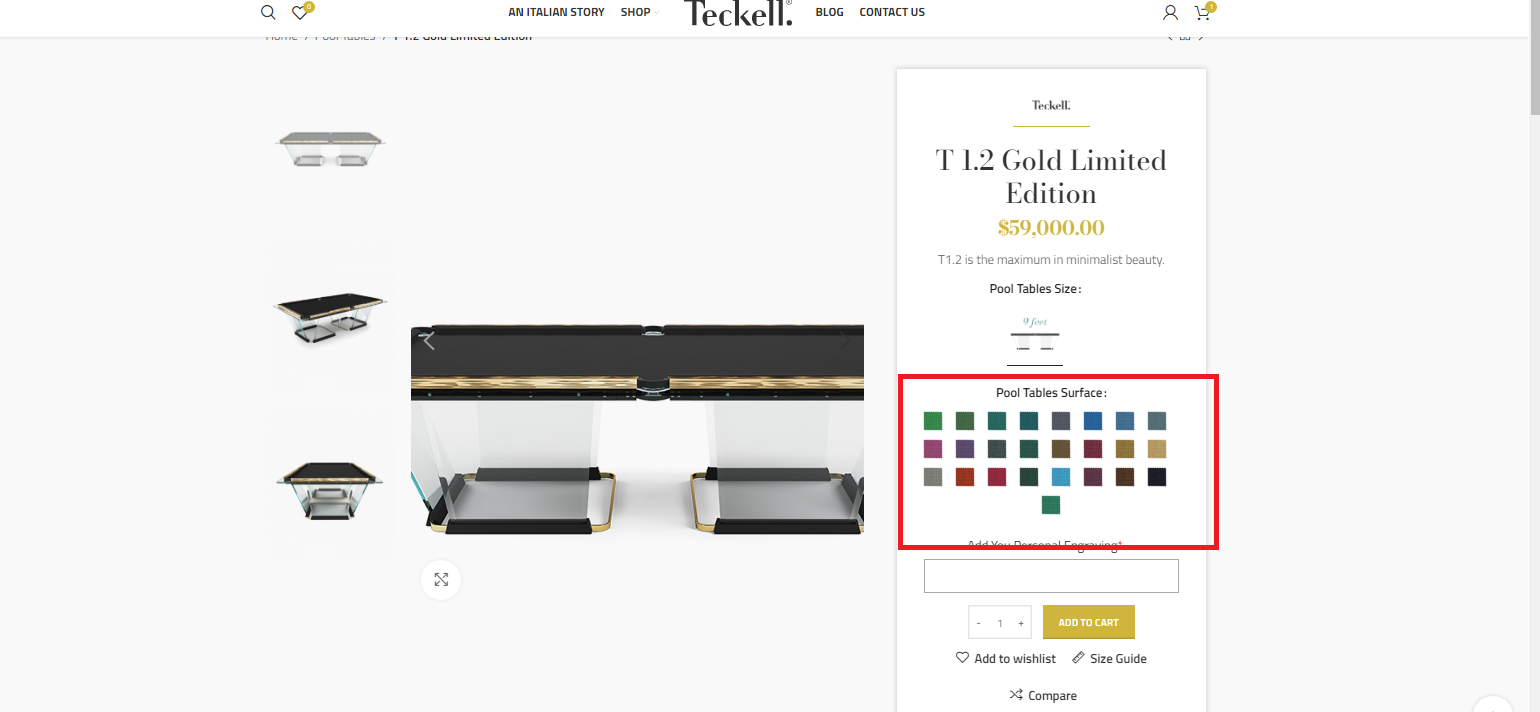Open the shopping cart icon
Screen dimensions: 1540x712
(x=1204, y=12)
